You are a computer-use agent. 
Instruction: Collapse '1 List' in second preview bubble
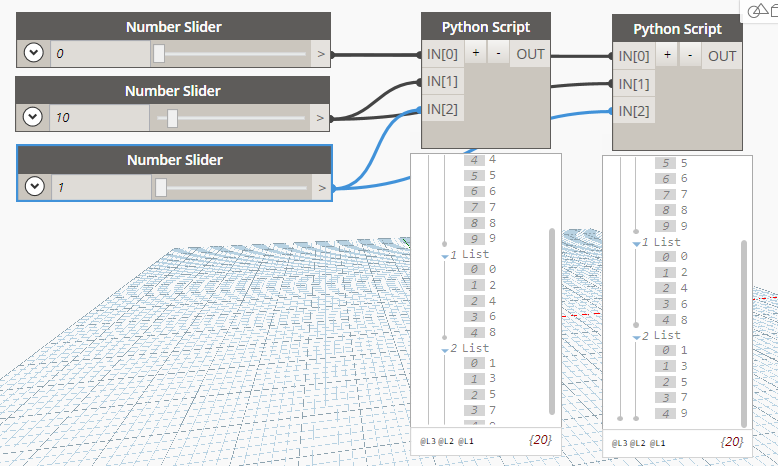pos(637,244)
